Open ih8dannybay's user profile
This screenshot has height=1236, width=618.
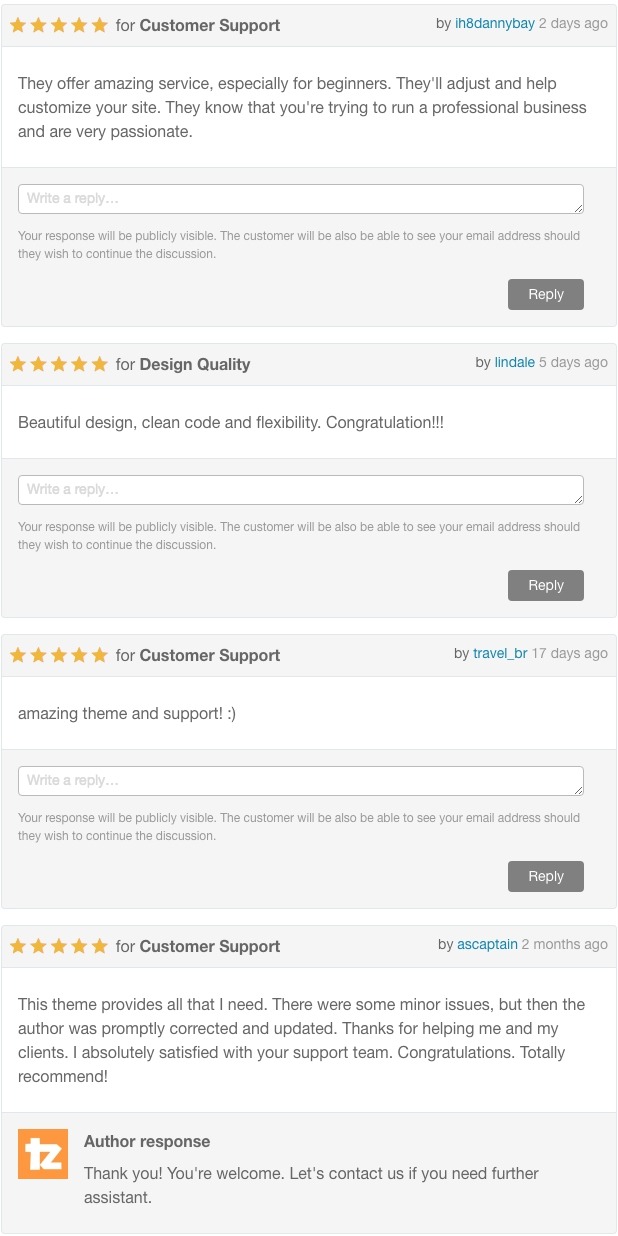(x=495, y=23)
